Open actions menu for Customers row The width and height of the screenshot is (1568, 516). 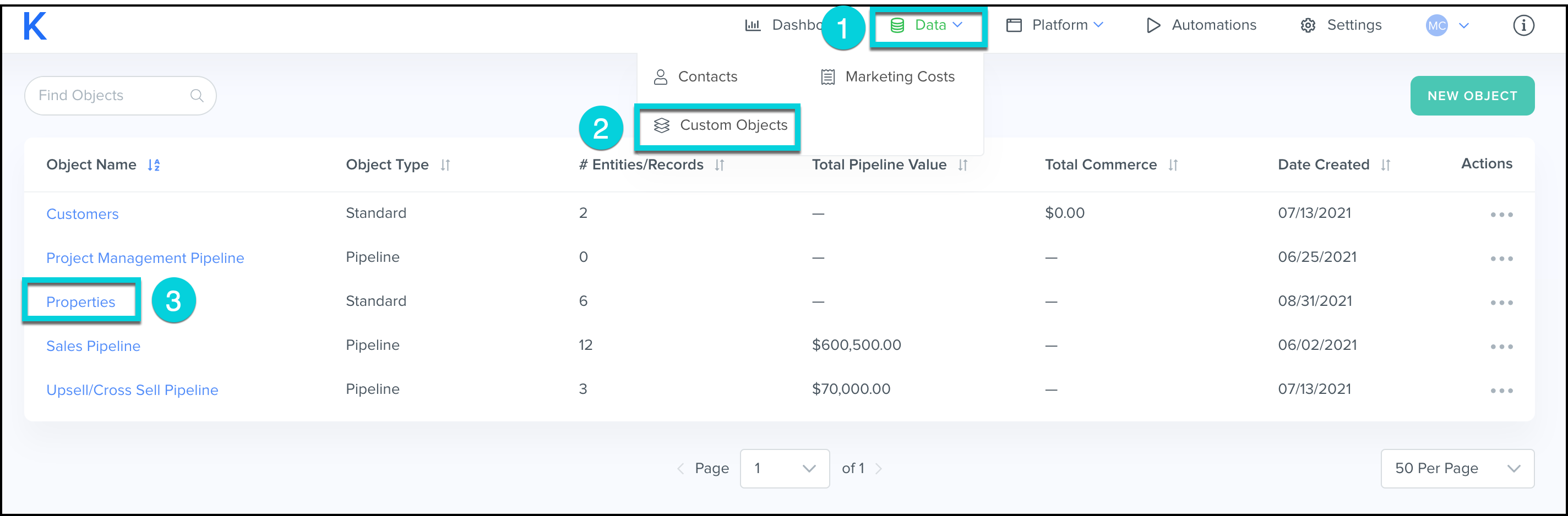1501,215
